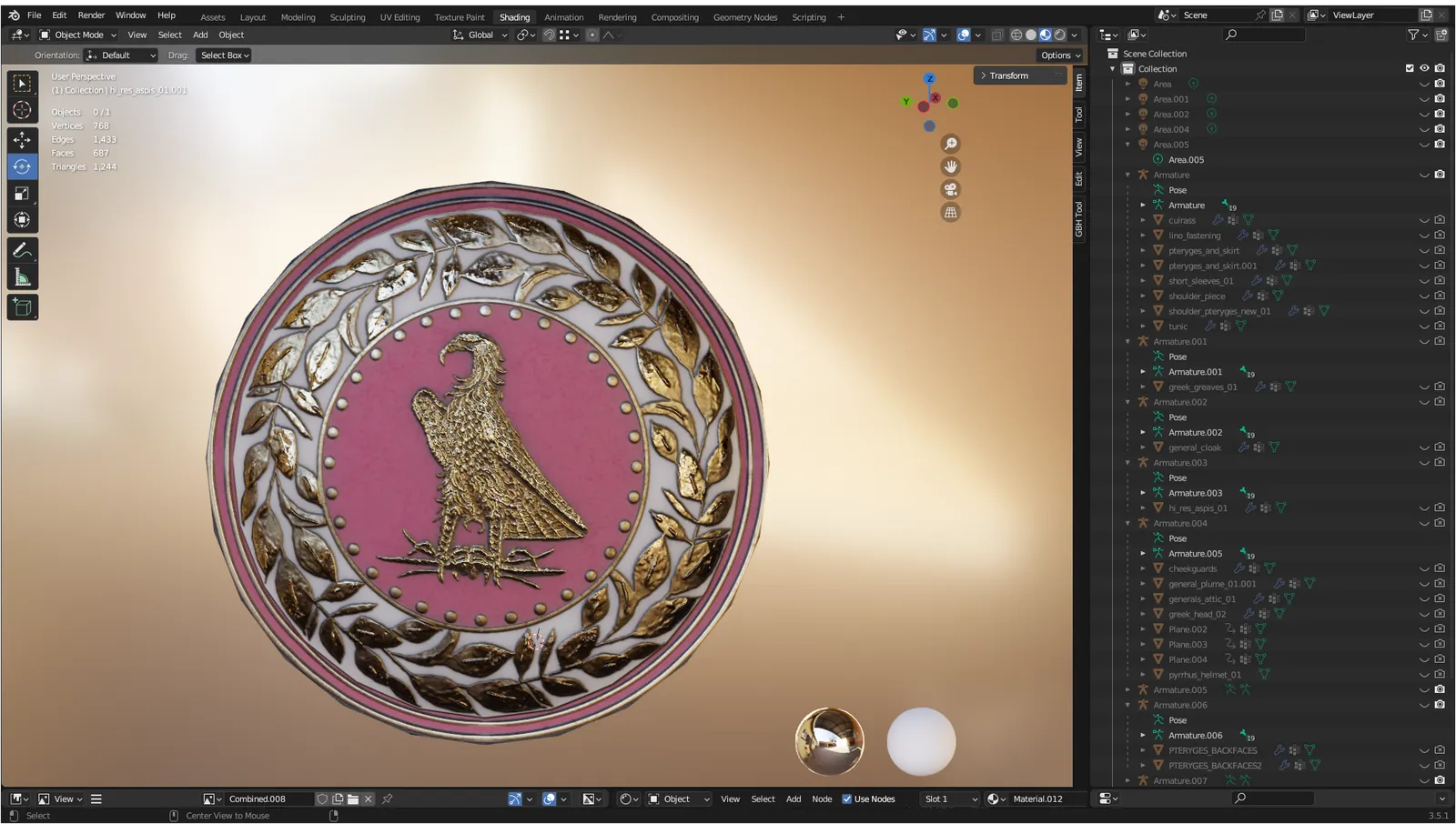The height and width of the screenshot is (824, 1456).
Task: Click the white material preview sphere
Action: tap(921, 742)
